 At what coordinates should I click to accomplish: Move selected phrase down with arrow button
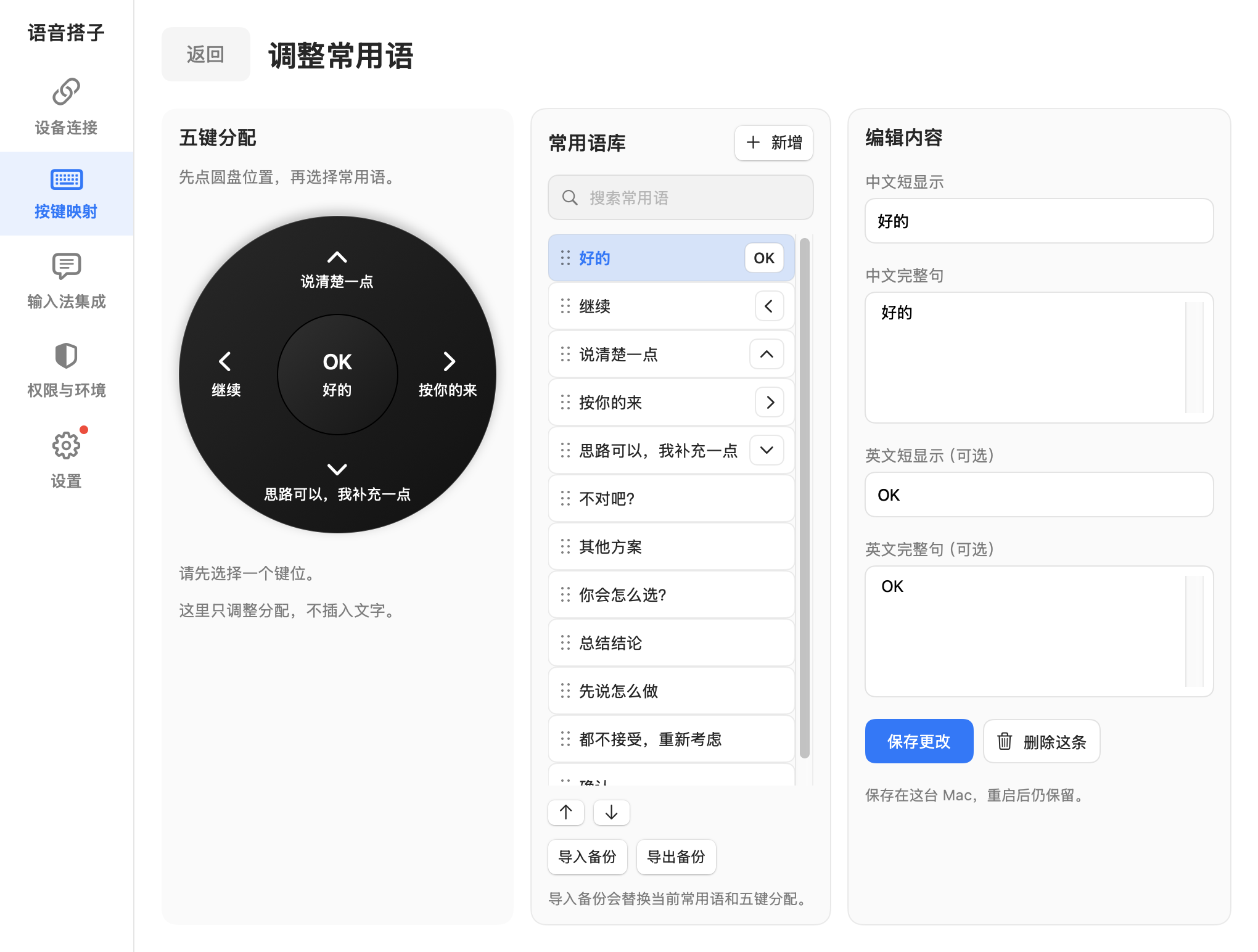(612, 812)
